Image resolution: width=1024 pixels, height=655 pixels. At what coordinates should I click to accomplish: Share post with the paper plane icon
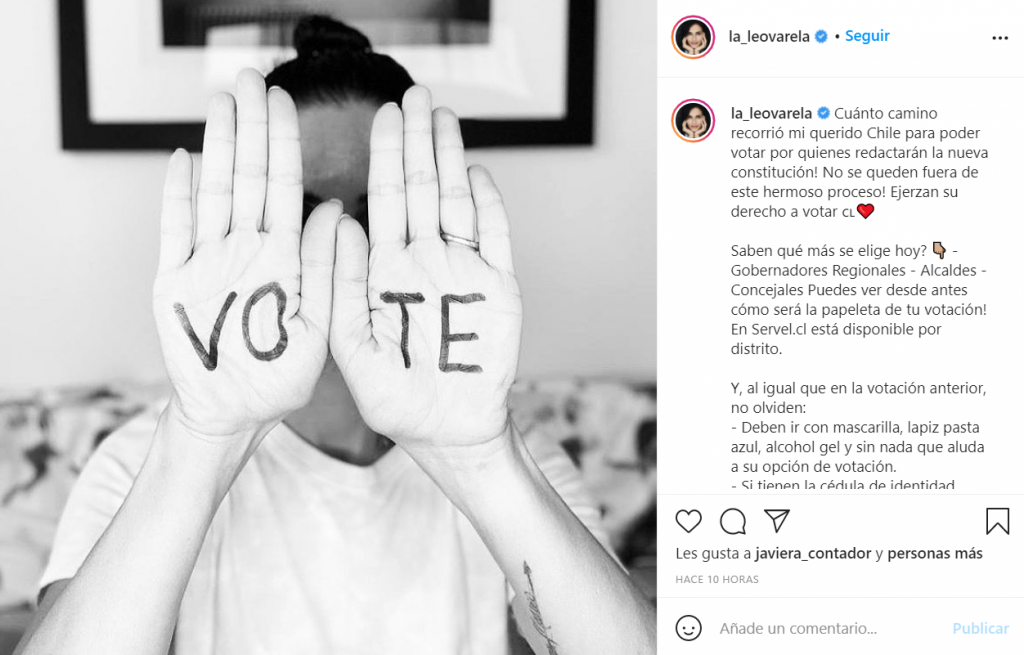coord(777,520)
